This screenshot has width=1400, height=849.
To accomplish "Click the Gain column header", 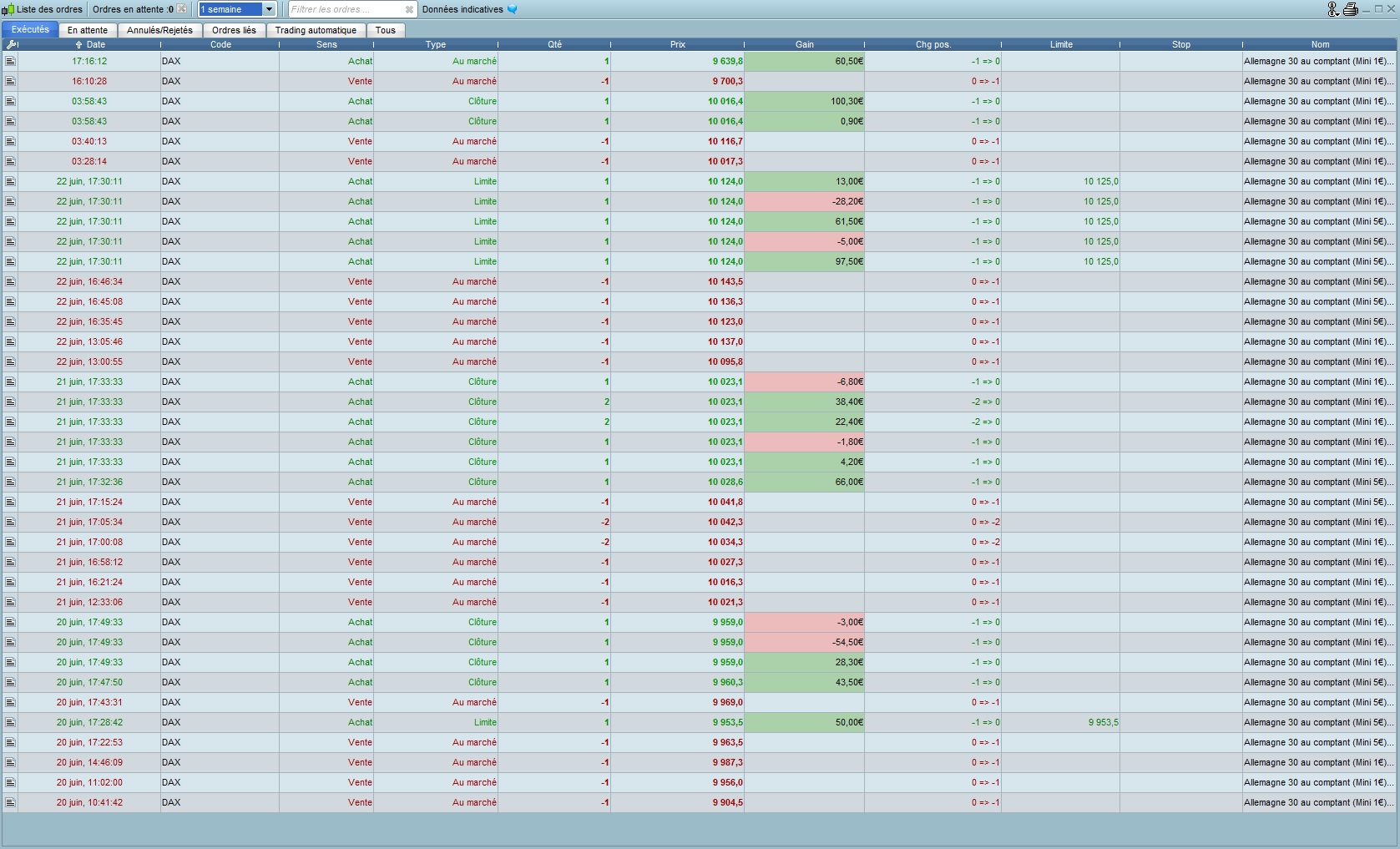I will click(804, 44).
